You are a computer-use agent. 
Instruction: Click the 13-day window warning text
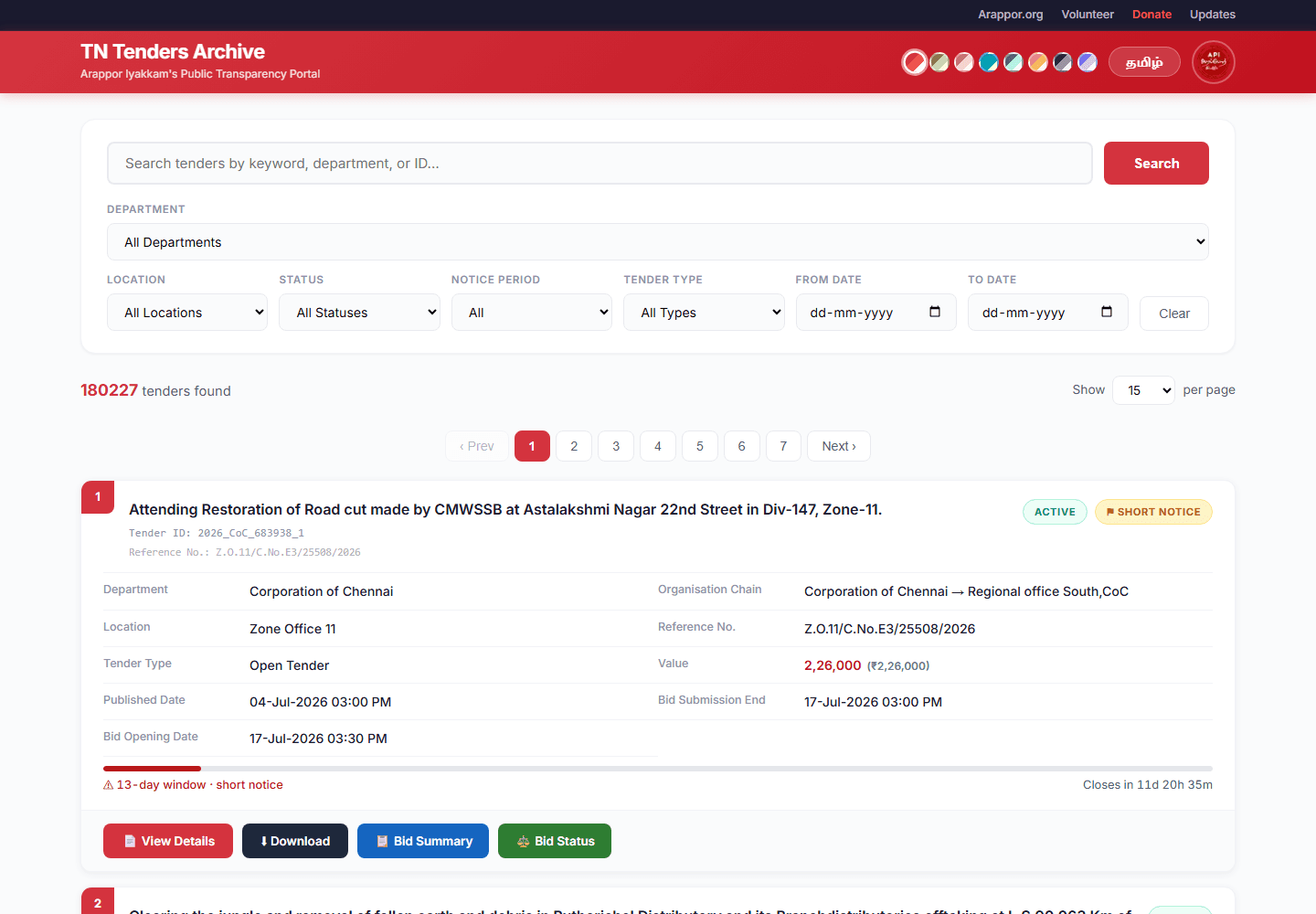coord(193,785)
